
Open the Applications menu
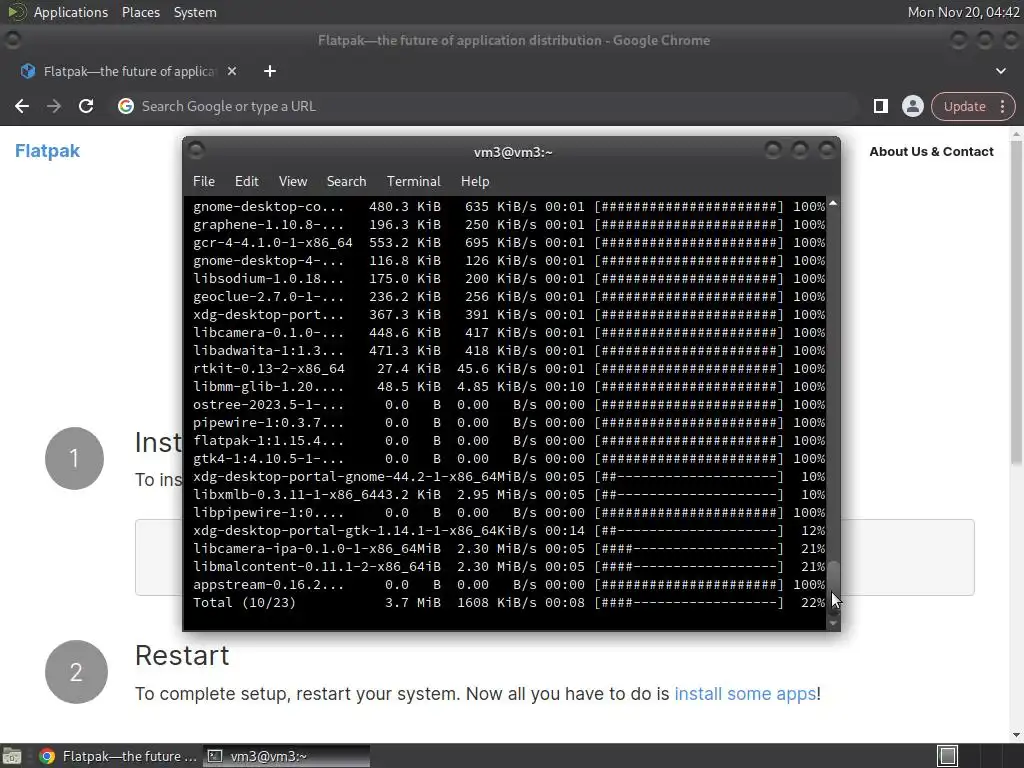(71, 12)
